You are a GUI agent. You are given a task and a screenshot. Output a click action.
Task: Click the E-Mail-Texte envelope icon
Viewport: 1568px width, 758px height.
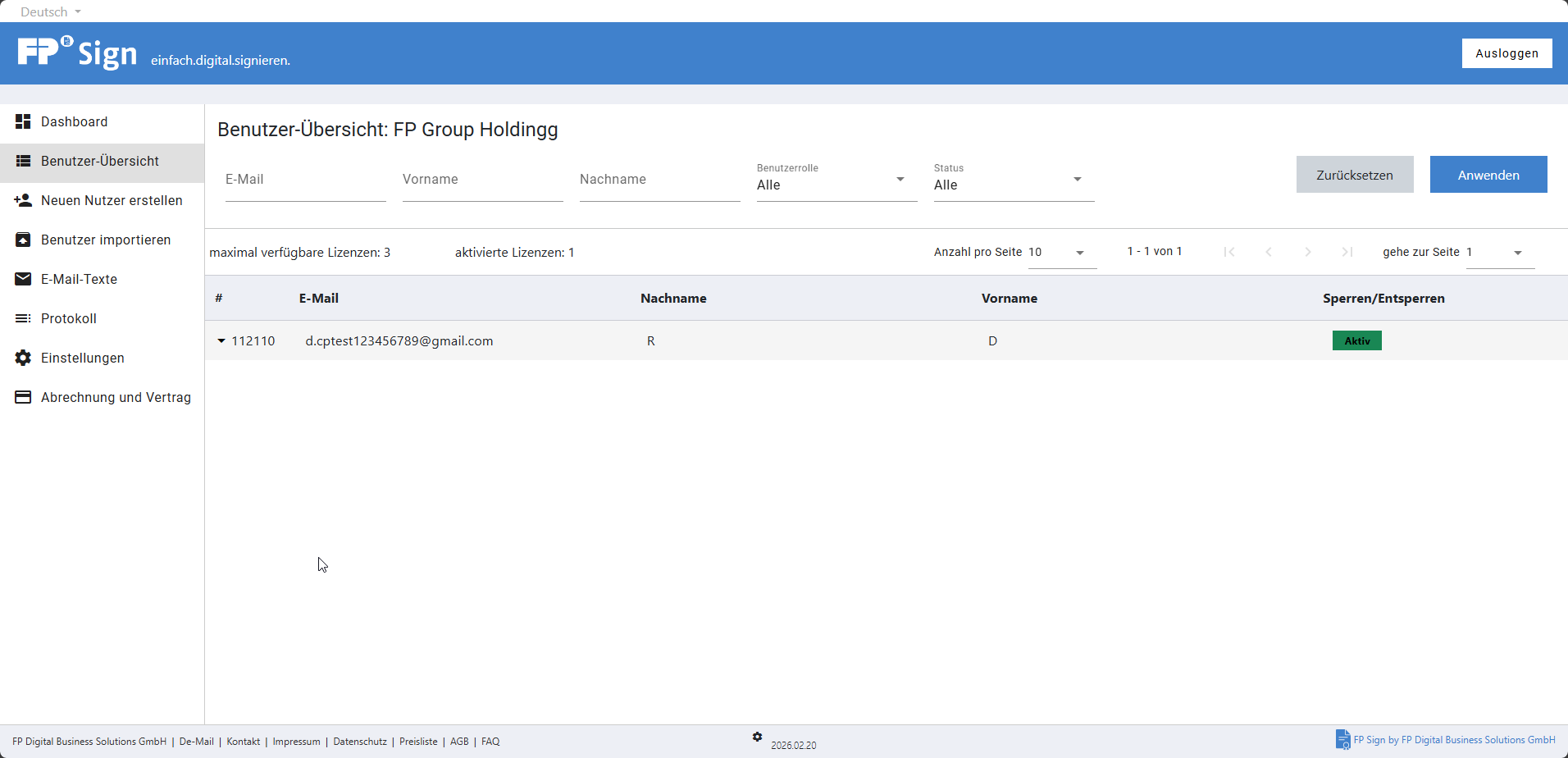click(23, 279)
